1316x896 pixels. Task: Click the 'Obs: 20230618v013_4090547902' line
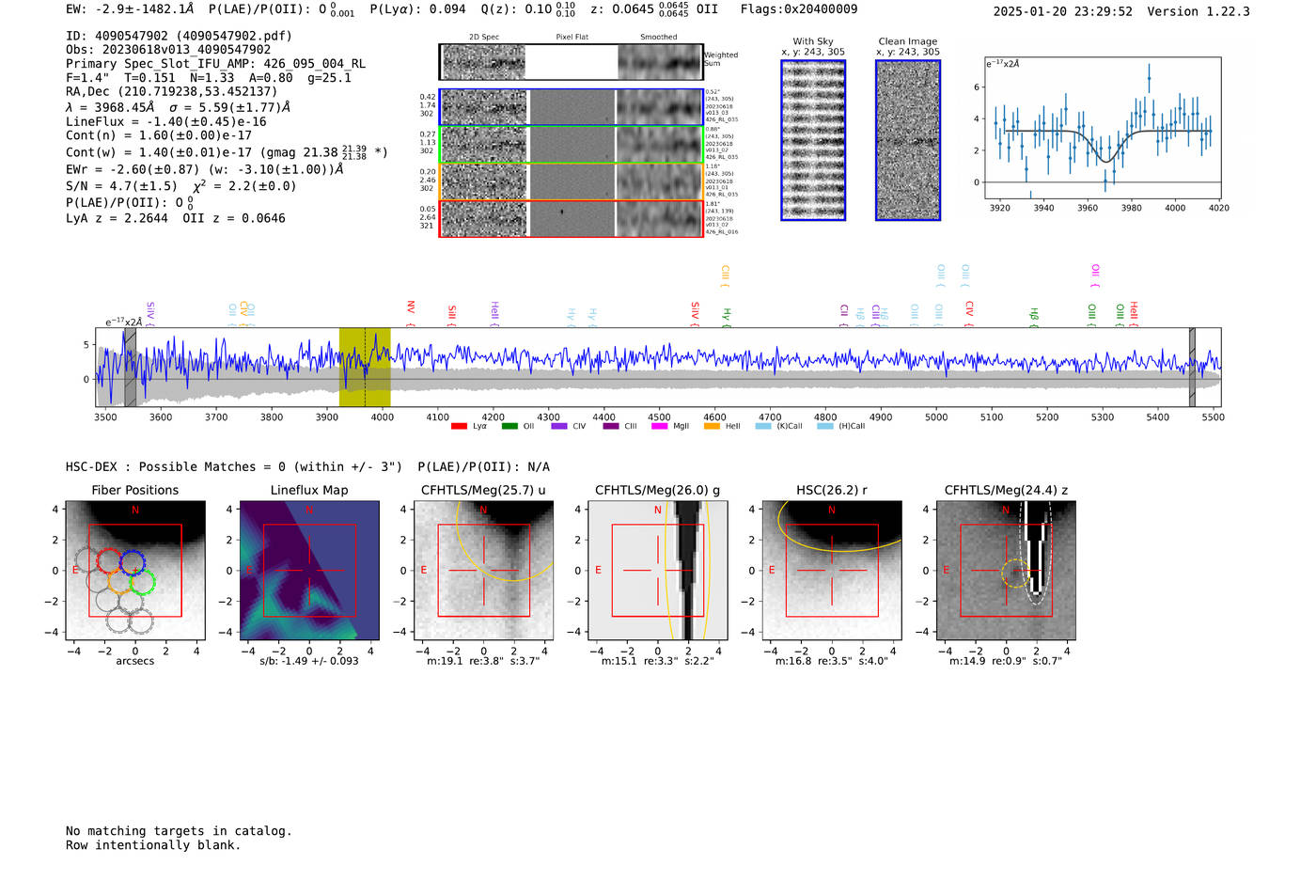[x=168, y=50]
